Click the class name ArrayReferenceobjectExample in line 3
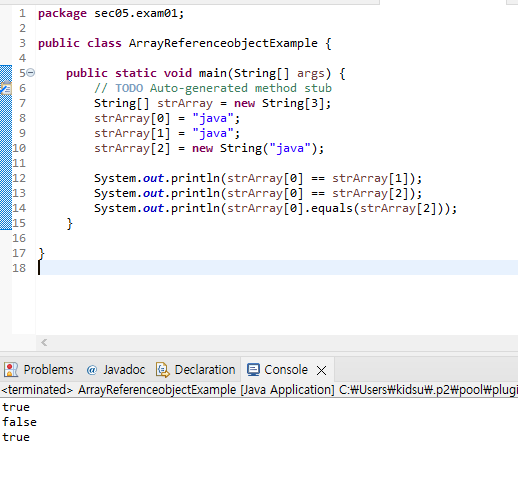The height and width of the screenshot is (484, 518). point(223,43)
